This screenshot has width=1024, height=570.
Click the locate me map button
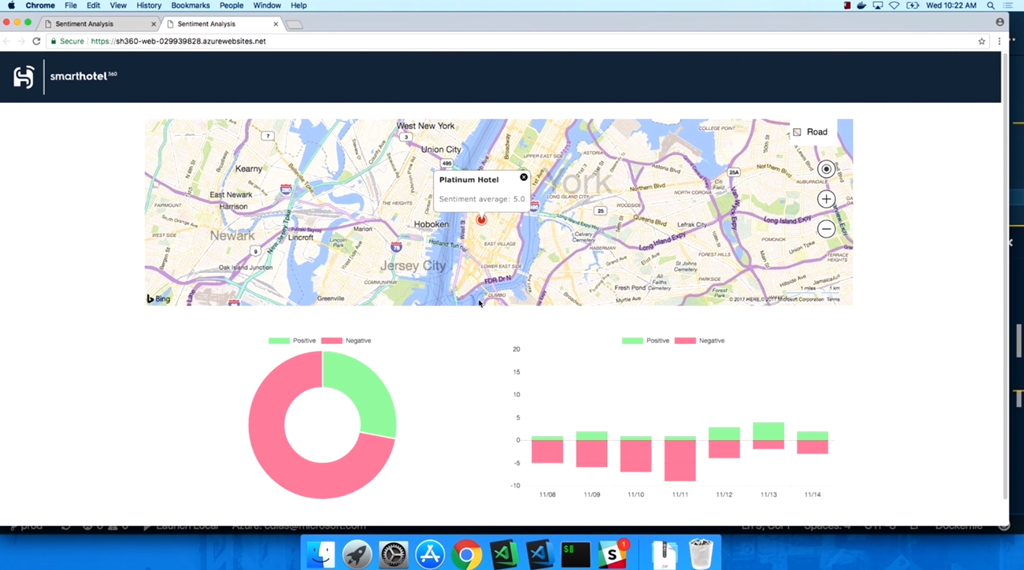pos(826,169)
